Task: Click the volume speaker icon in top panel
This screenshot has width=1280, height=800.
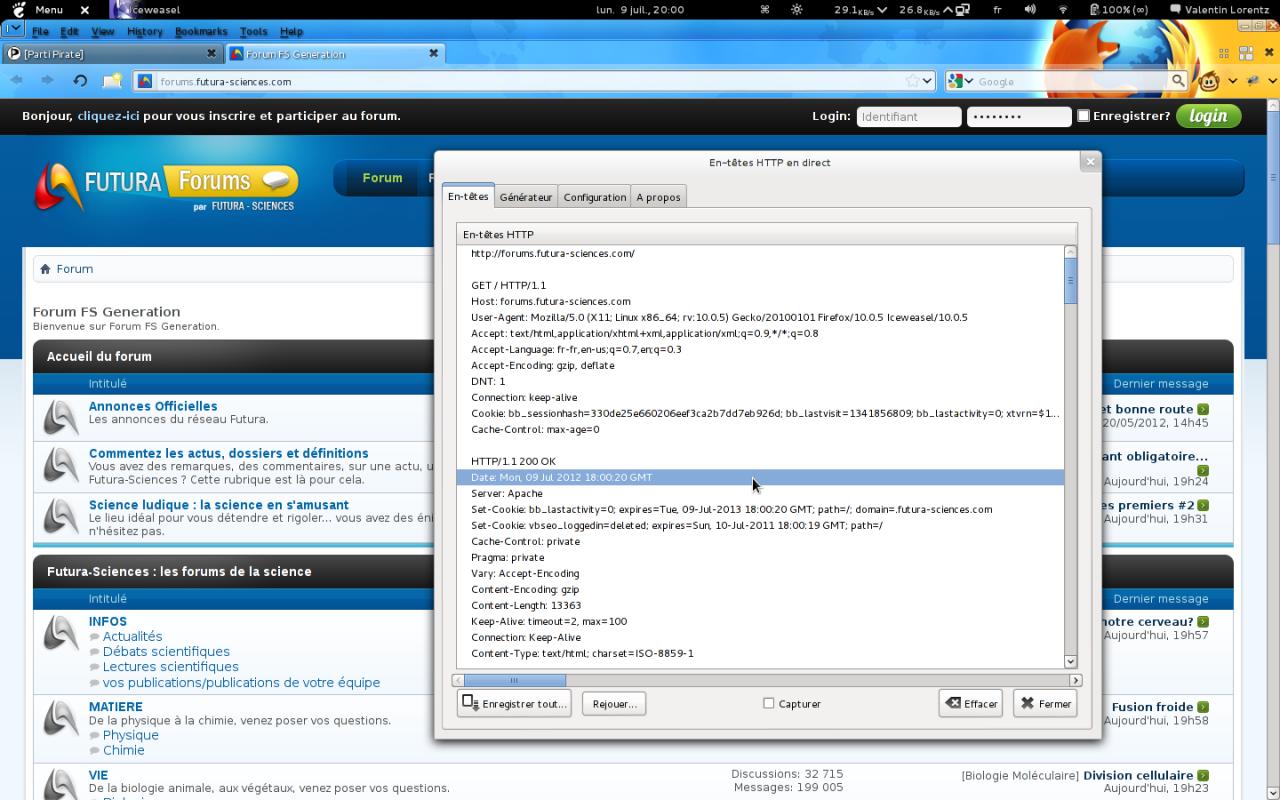Action: point(1030,9)
